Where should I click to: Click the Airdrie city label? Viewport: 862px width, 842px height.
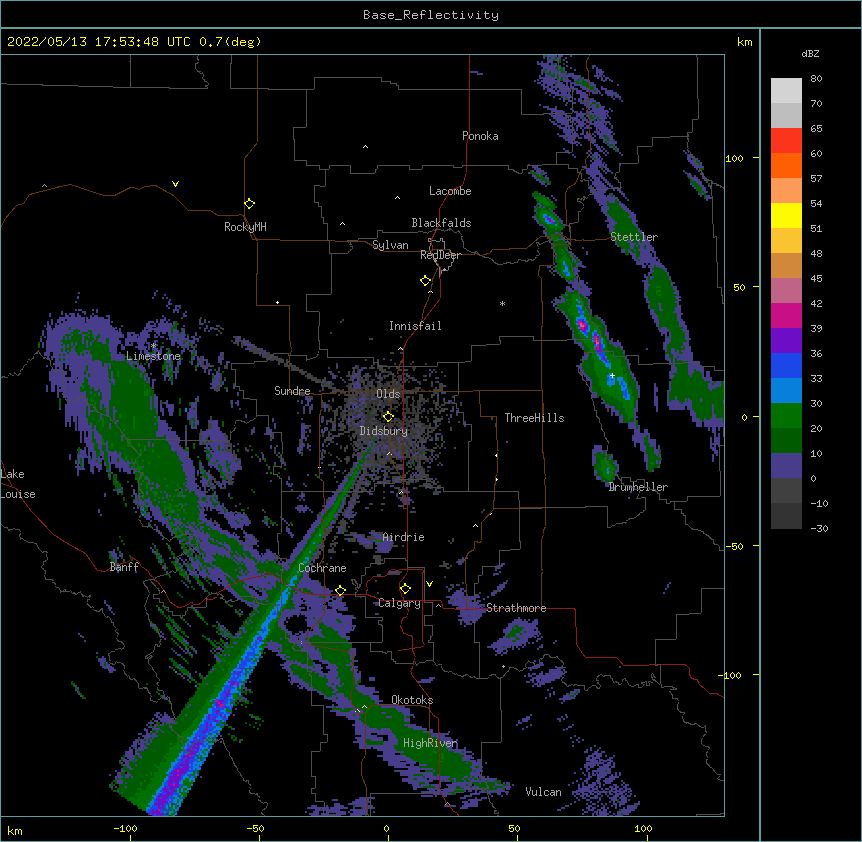(404, 537)
